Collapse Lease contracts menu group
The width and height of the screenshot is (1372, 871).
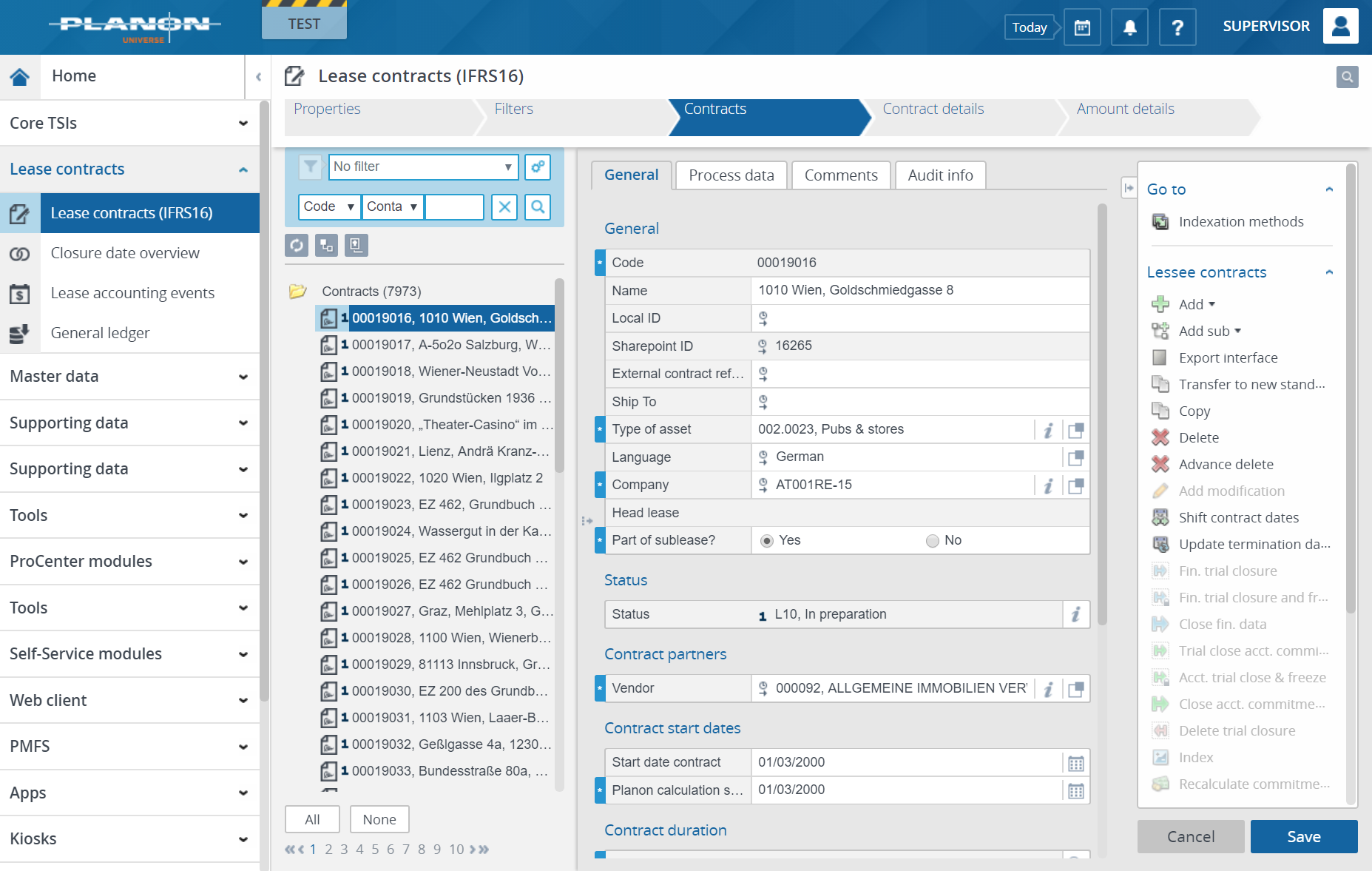pos(129,169)
